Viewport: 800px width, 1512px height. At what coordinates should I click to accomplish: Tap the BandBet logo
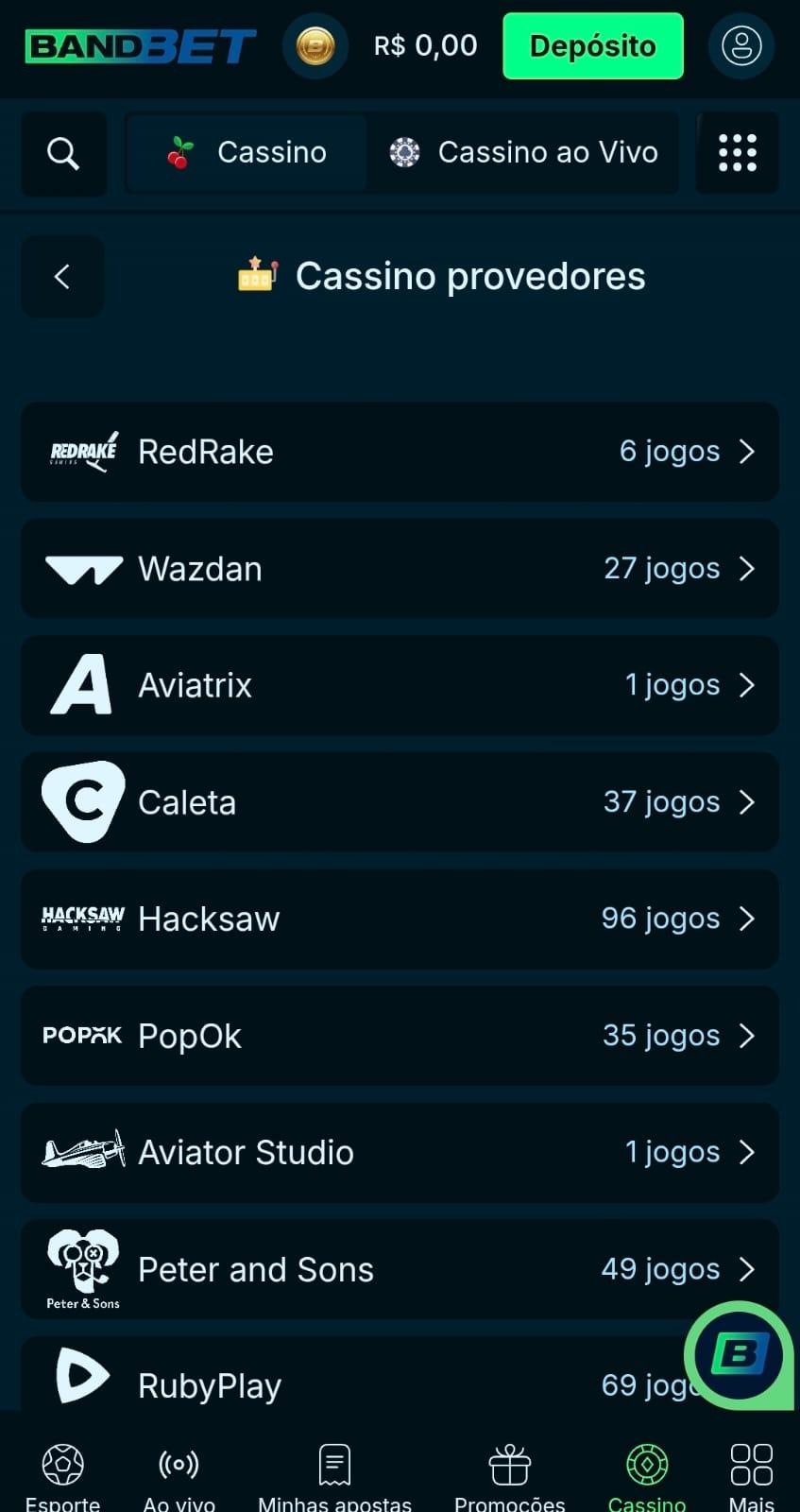point(141,45)
